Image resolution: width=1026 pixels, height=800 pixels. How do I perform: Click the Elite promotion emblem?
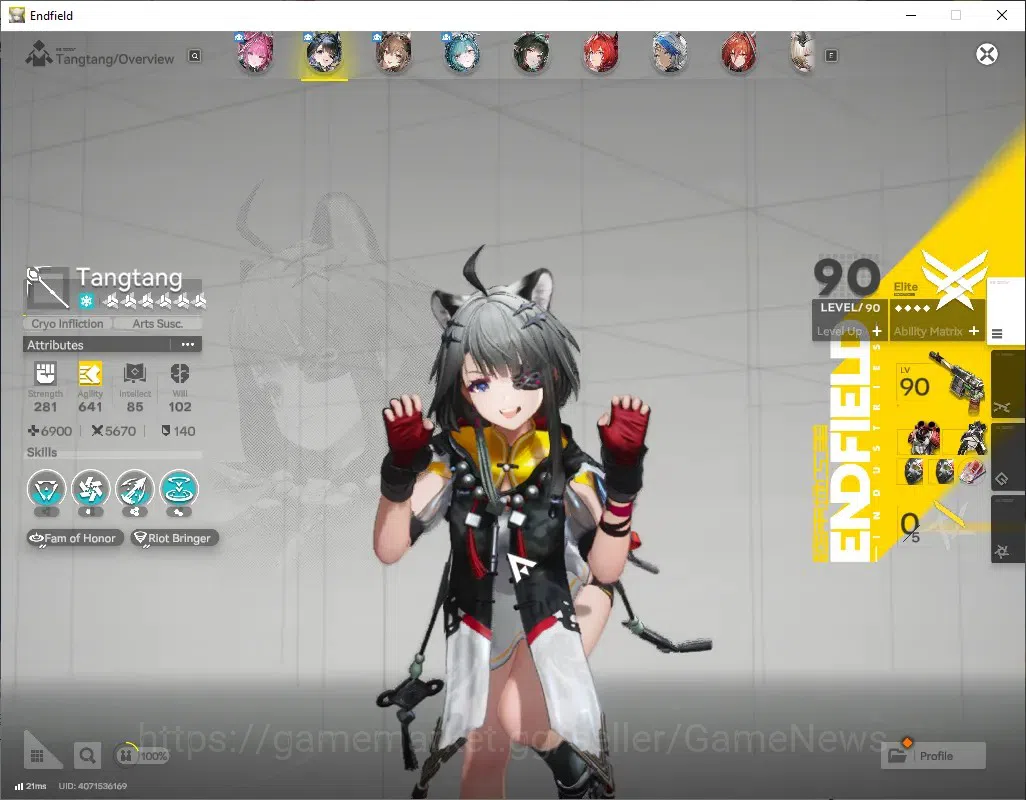tap(953, 281)
